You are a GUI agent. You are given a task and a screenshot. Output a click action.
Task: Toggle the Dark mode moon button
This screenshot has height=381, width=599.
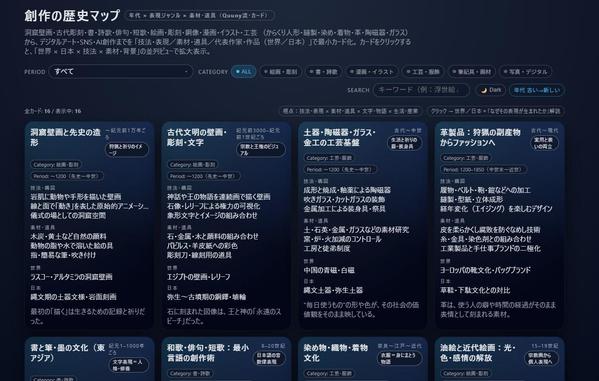[x=491, y=90]
